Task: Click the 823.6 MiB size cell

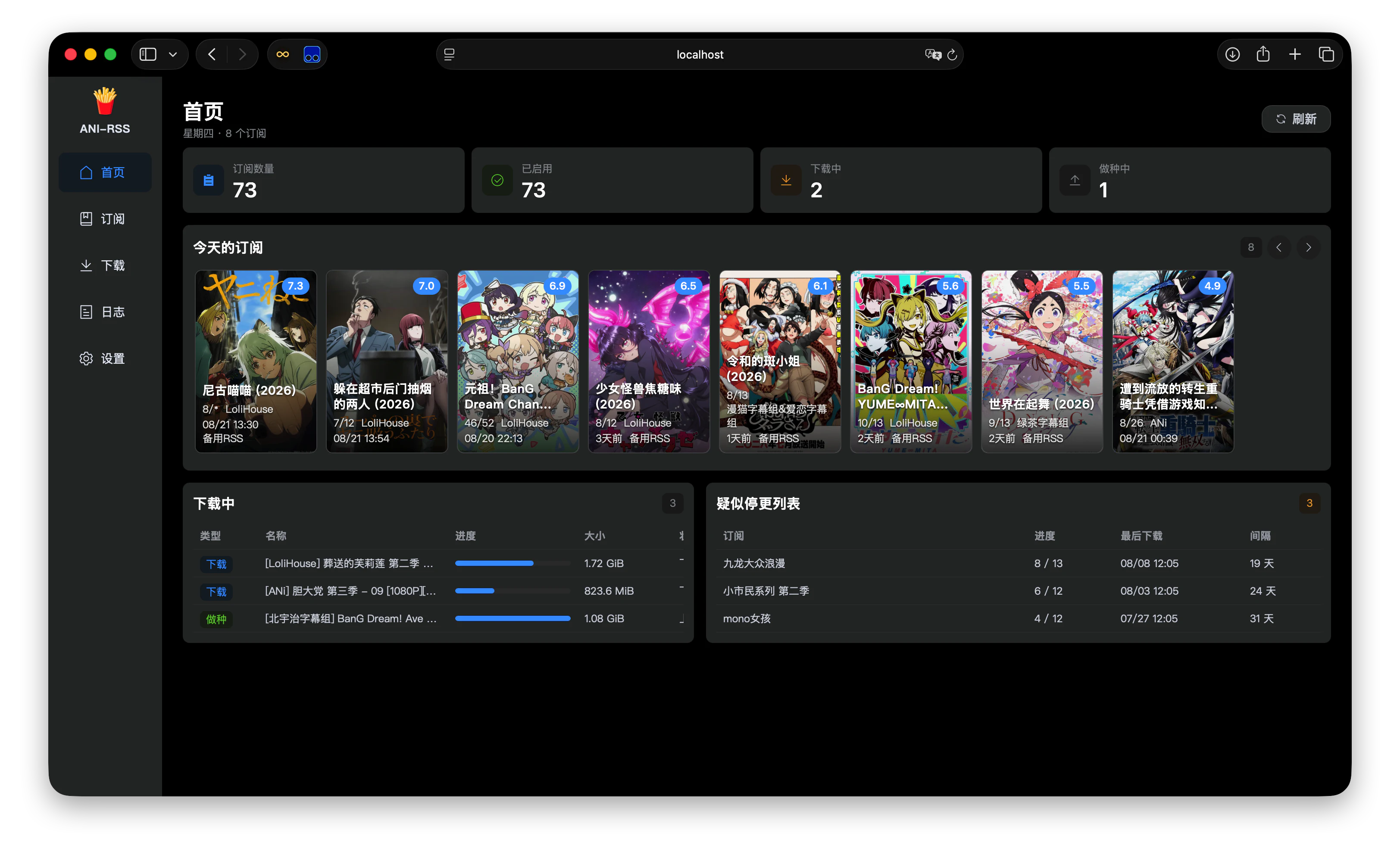Action: click(x=609, y=591)
